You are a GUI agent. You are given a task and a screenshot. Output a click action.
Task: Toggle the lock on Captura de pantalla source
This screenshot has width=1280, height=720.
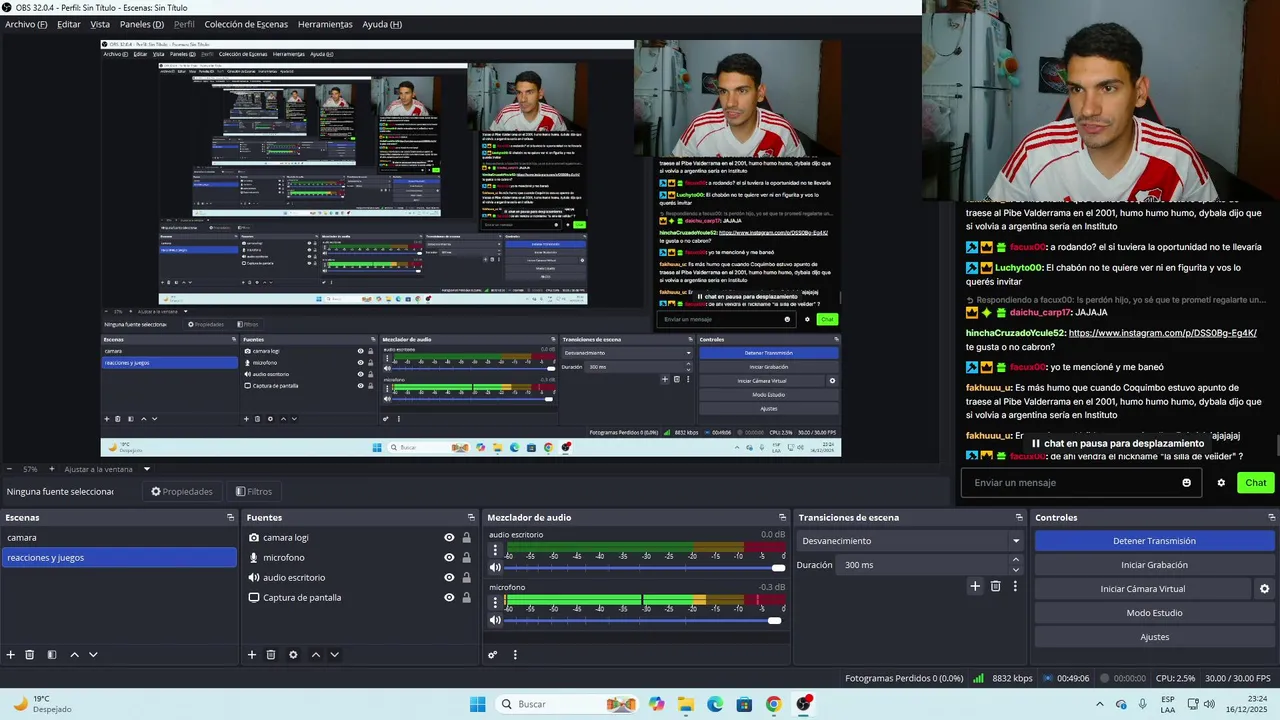[x=466, y=597]
